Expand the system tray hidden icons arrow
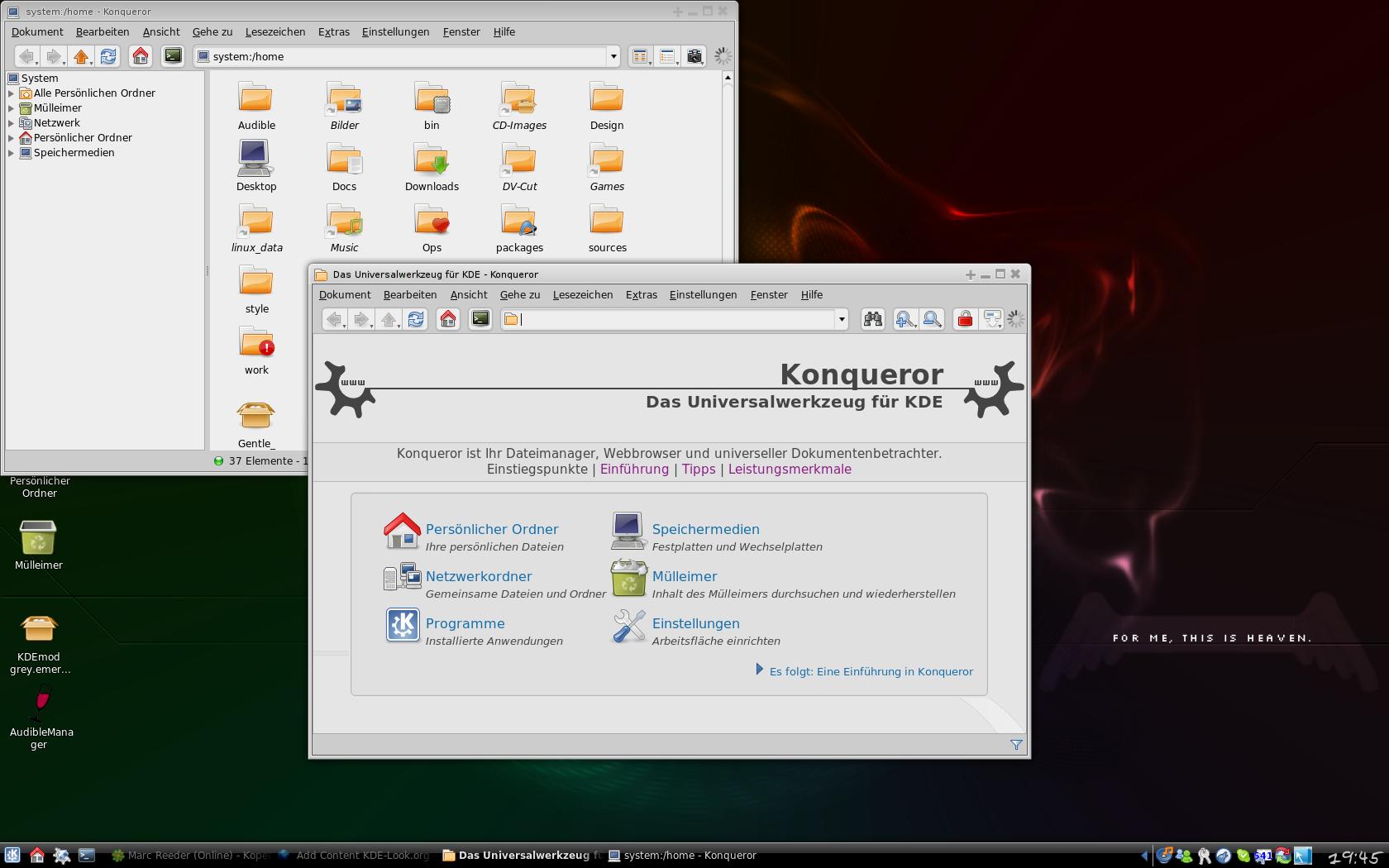Screen dimensions: 1389x868 tap(1145, 856)
